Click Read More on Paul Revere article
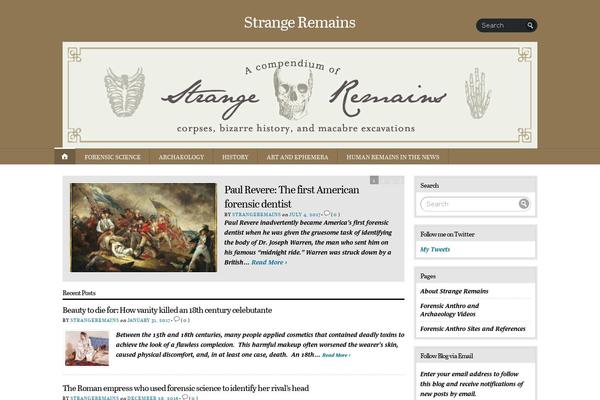 click(269, 262)
